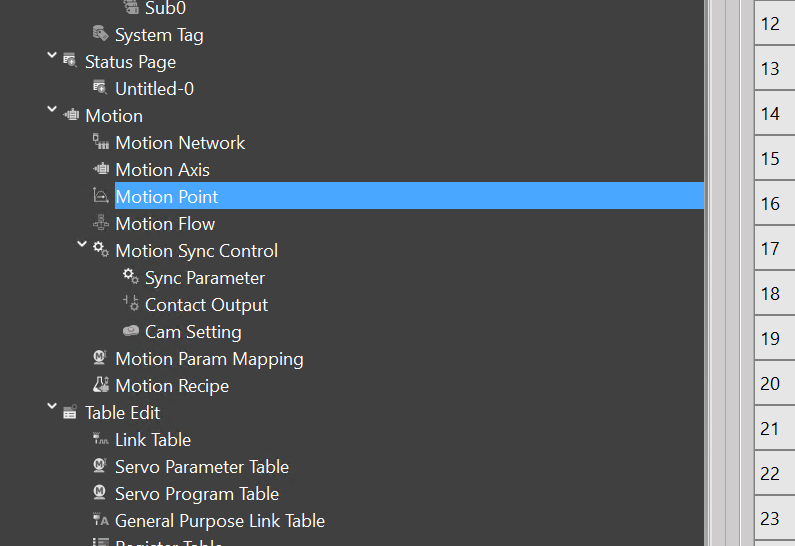Open the Untitled-0 status page
The width and height of the screenshot is (795, 546).
click(x=154, y=89)
